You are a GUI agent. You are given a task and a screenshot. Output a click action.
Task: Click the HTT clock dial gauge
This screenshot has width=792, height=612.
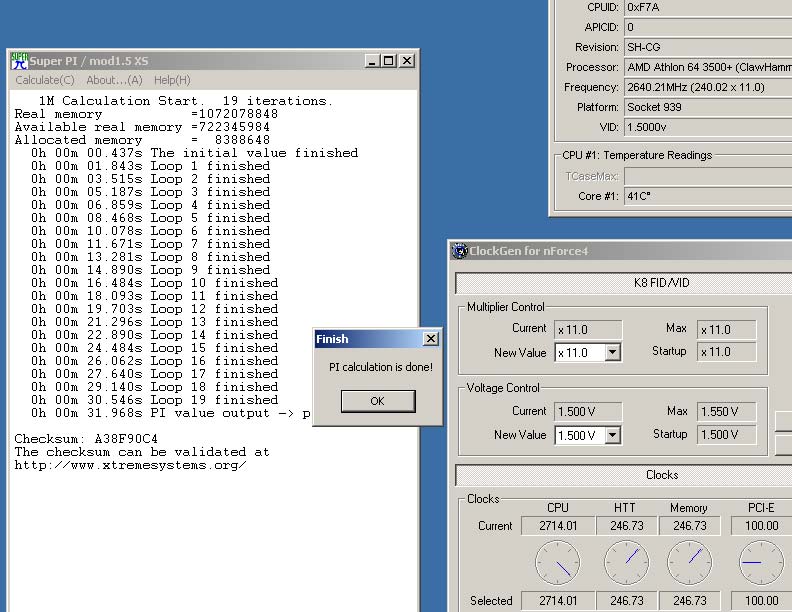pyautogui.click(x=626, y=563)
